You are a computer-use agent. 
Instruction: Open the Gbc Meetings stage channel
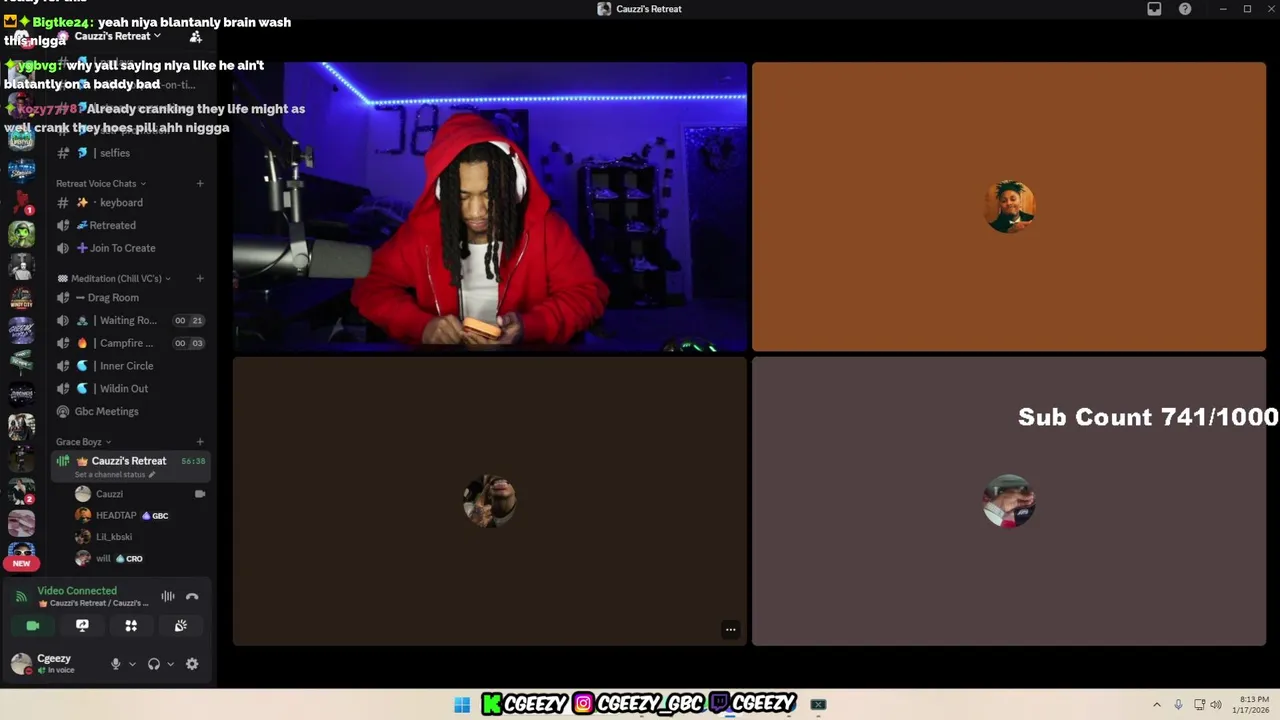132,412
